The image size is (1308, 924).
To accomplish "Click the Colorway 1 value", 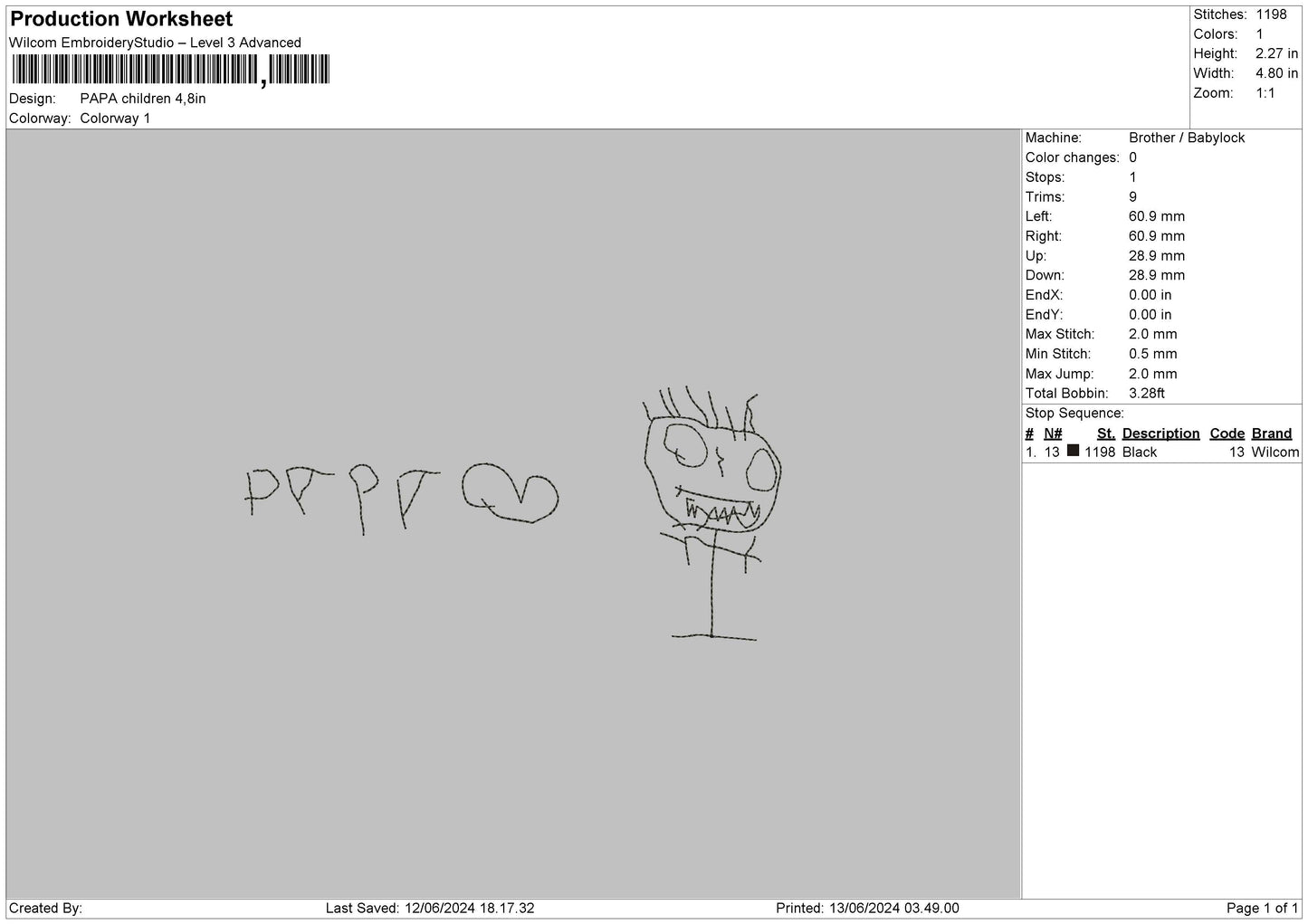I will tap(115, 119).
